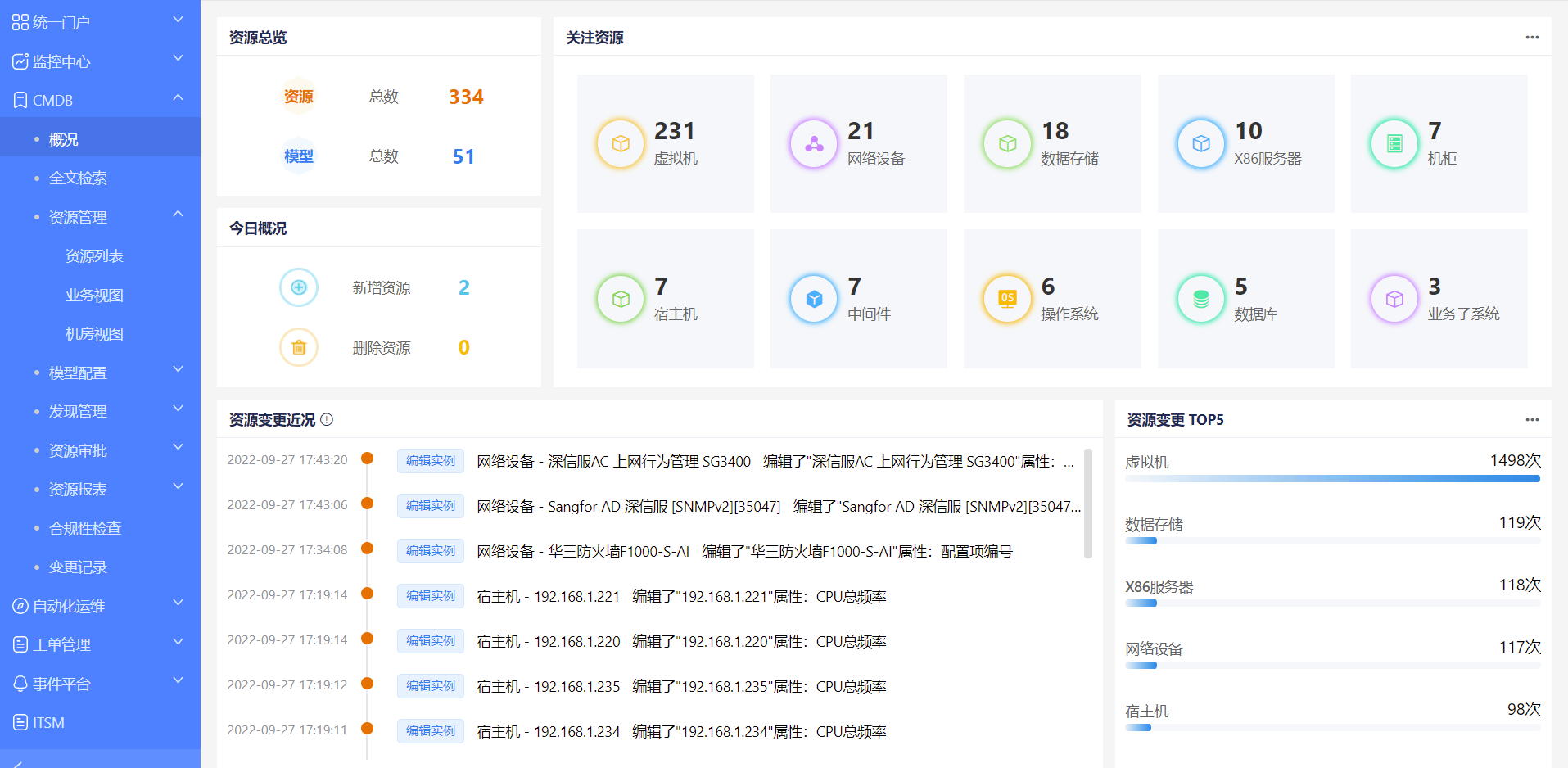Image resolution: width=1568 pixels, height=768 pixels.
Task: Collapse the CMDB menu chevron
Action: pyautogui.click(x=178, y=97)
